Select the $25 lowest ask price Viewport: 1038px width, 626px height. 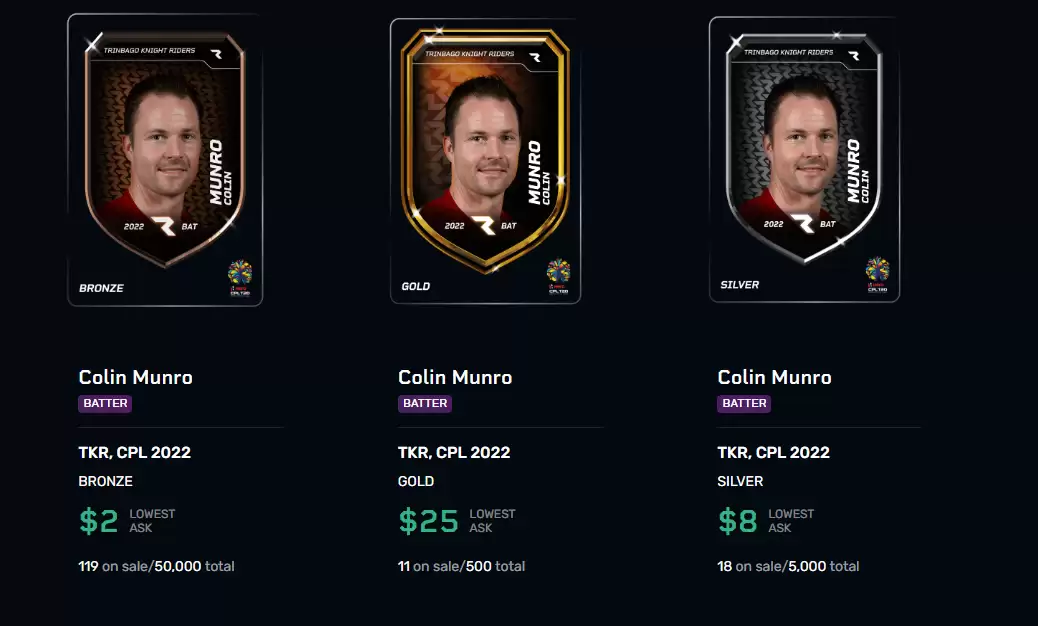tap(428, 521)
